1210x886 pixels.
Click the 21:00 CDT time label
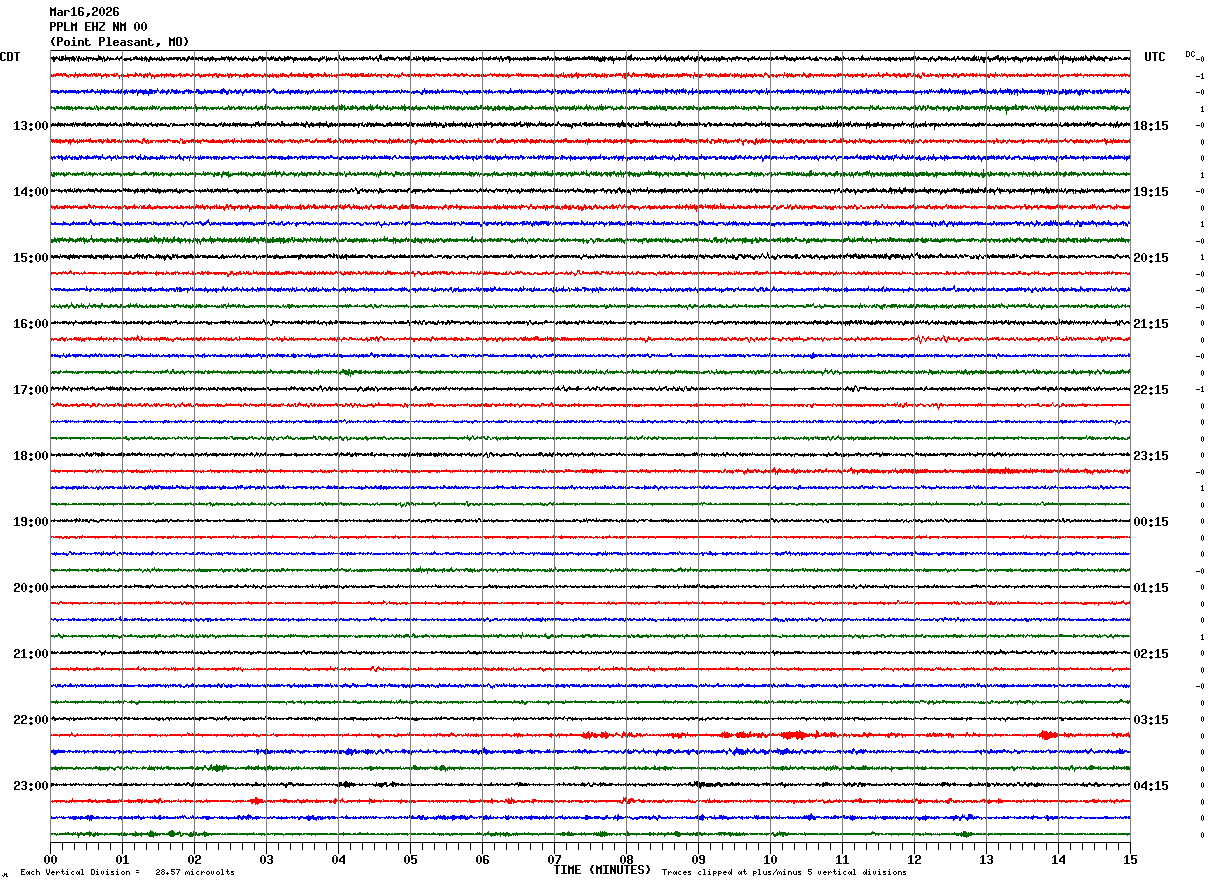(x=30, y=654)
